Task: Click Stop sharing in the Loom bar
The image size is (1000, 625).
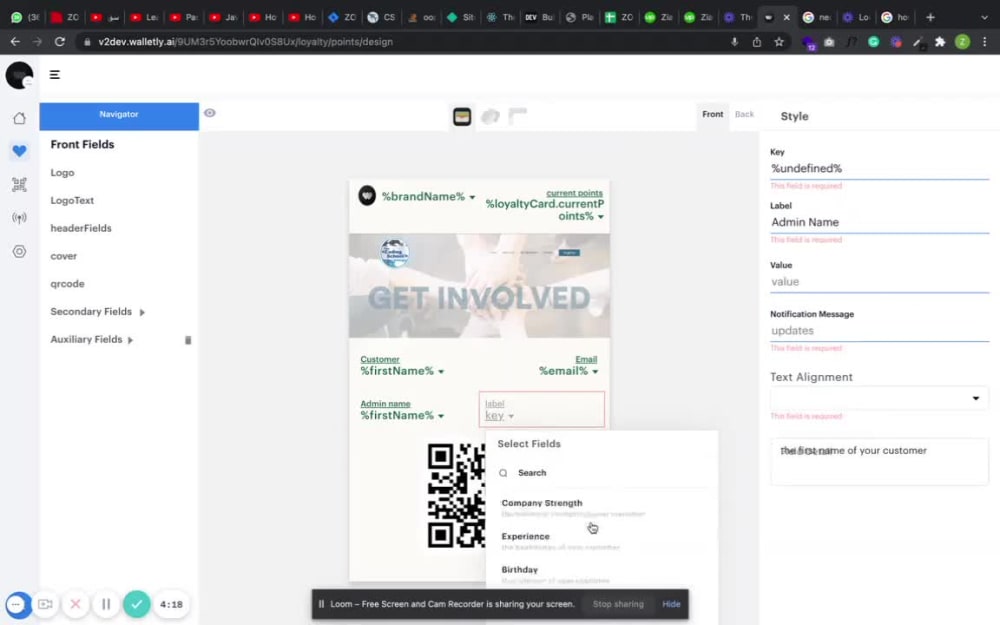Action: [x=618, y=604]
